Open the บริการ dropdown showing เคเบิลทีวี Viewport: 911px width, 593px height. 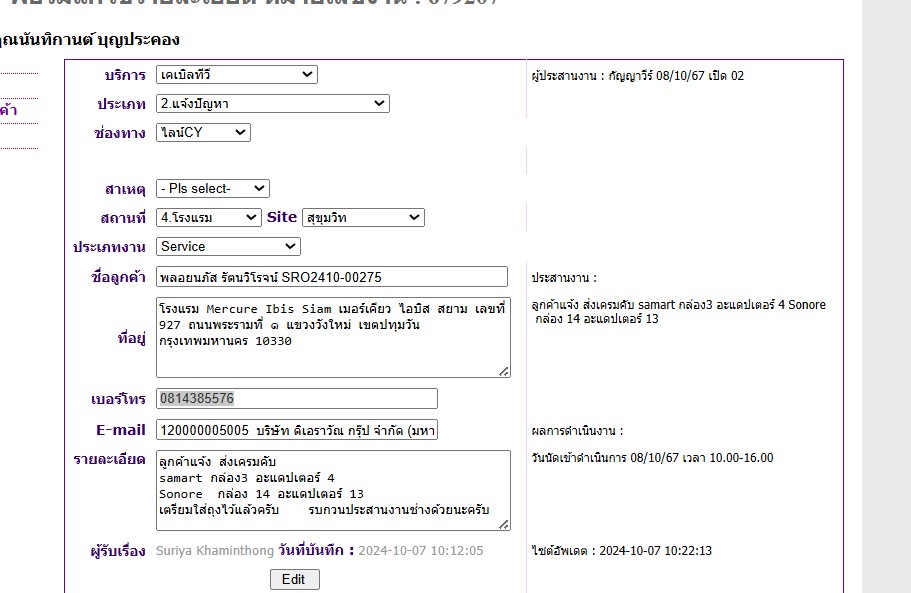[x=236, y=75]
